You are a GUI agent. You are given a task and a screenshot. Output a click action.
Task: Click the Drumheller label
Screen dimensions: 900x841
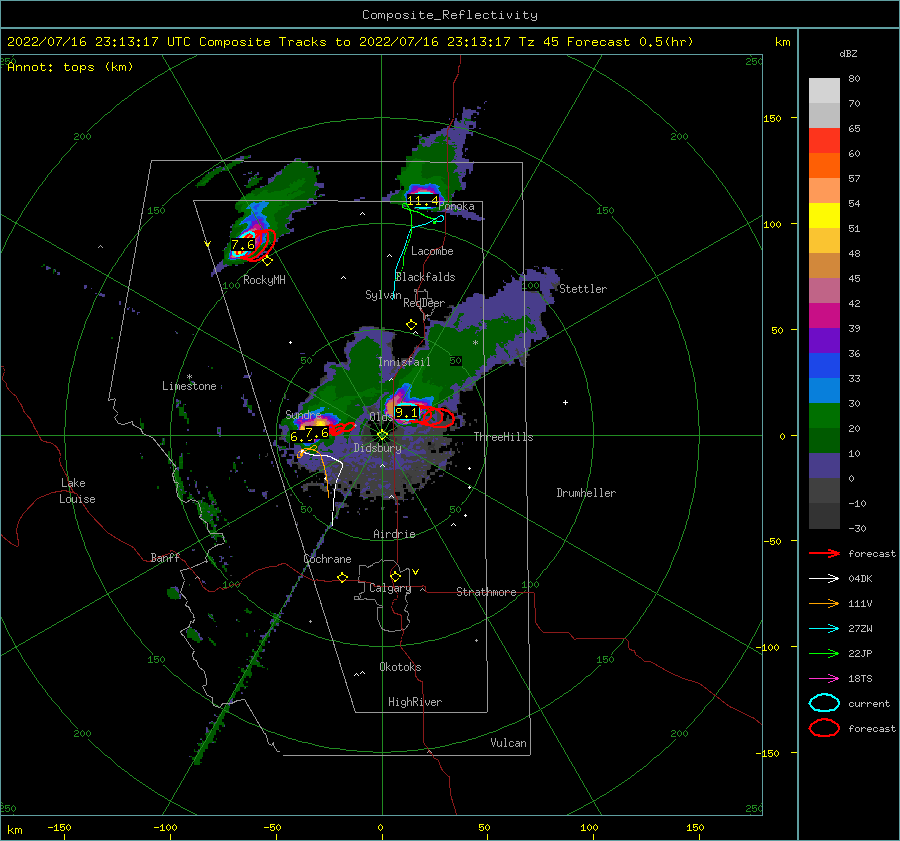[x=586, y=493]
